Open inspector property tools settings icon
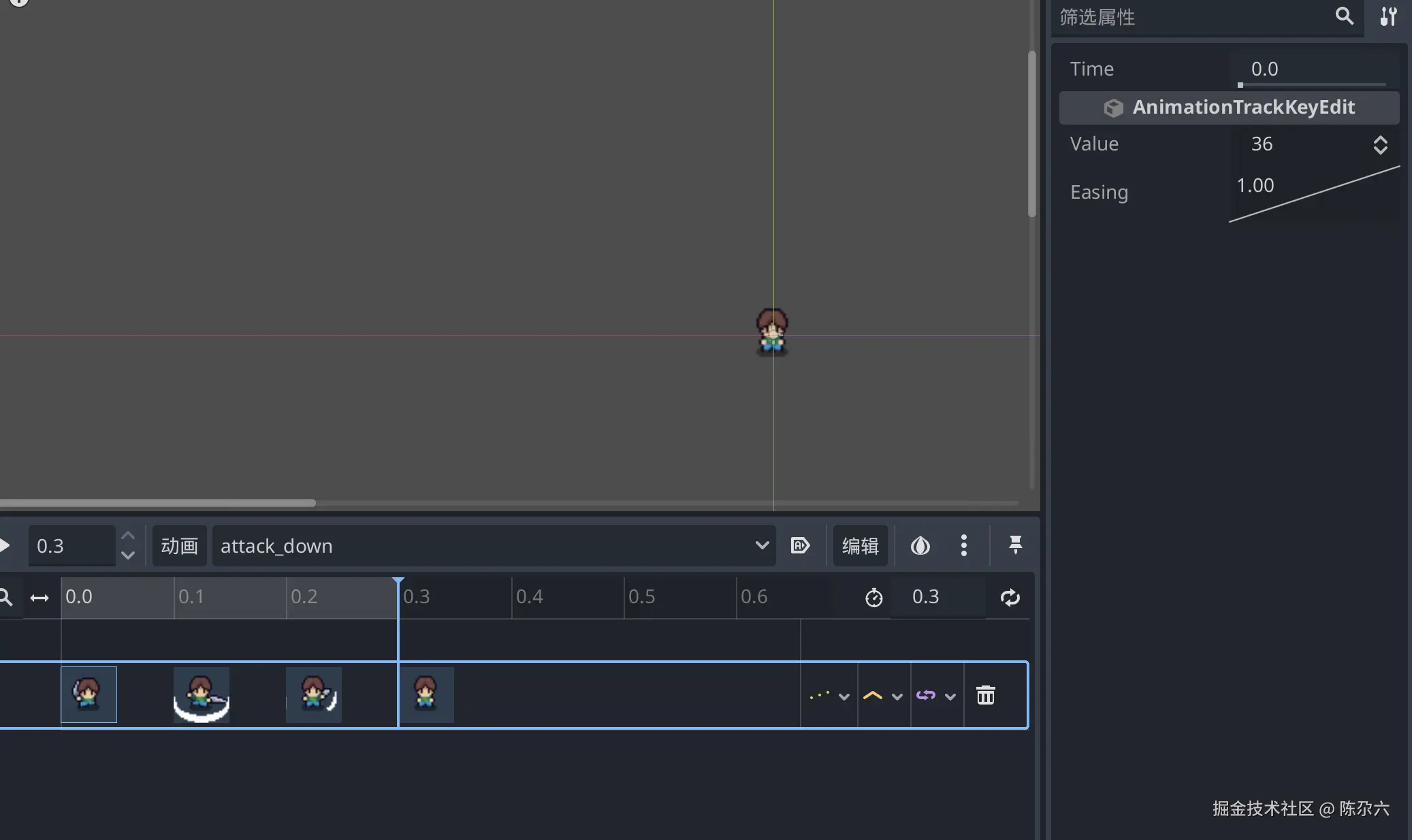The height and width of the screenshot is (840, 1412). 1388,16
